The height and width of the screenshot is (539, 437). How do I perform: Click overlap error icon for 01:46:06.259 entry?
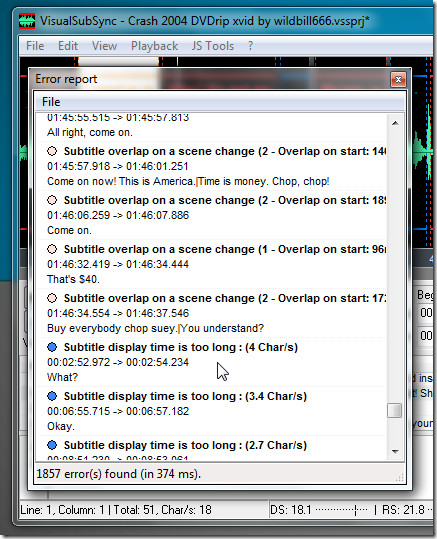52,200
